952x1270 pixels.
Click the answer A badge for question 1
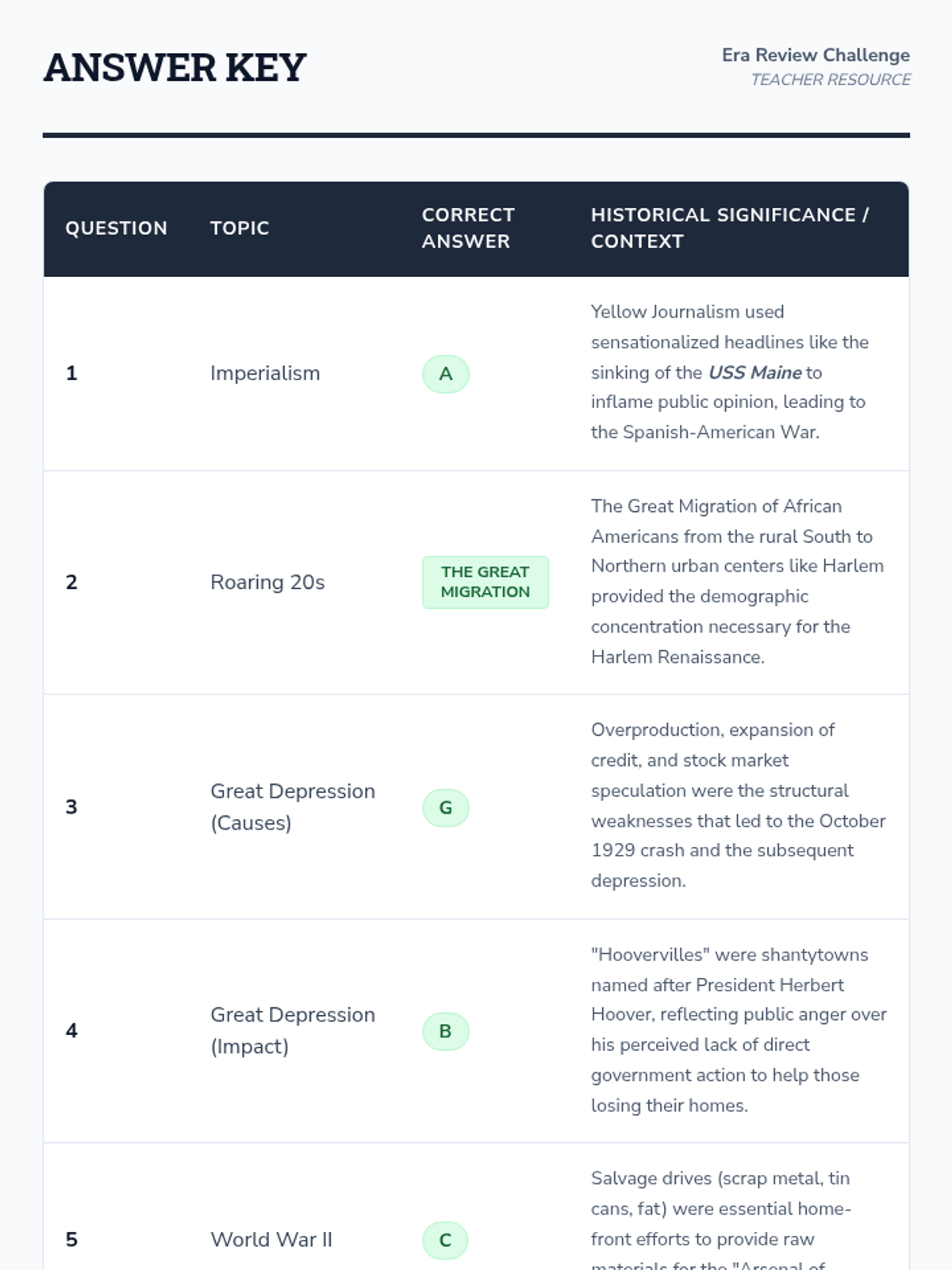pyautogui.click(x=445, y=374)
